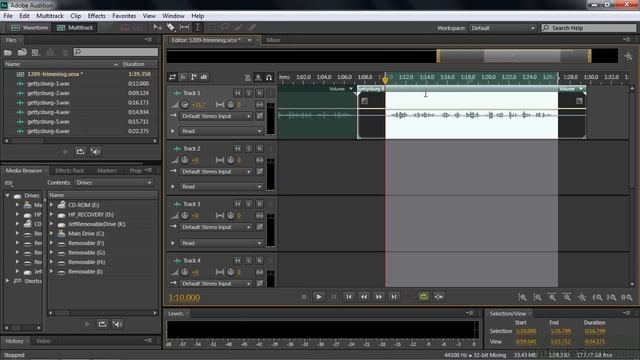Adjust Track 2 volume knob
Screen dimensions: 640x360
[x=184, y=160]
